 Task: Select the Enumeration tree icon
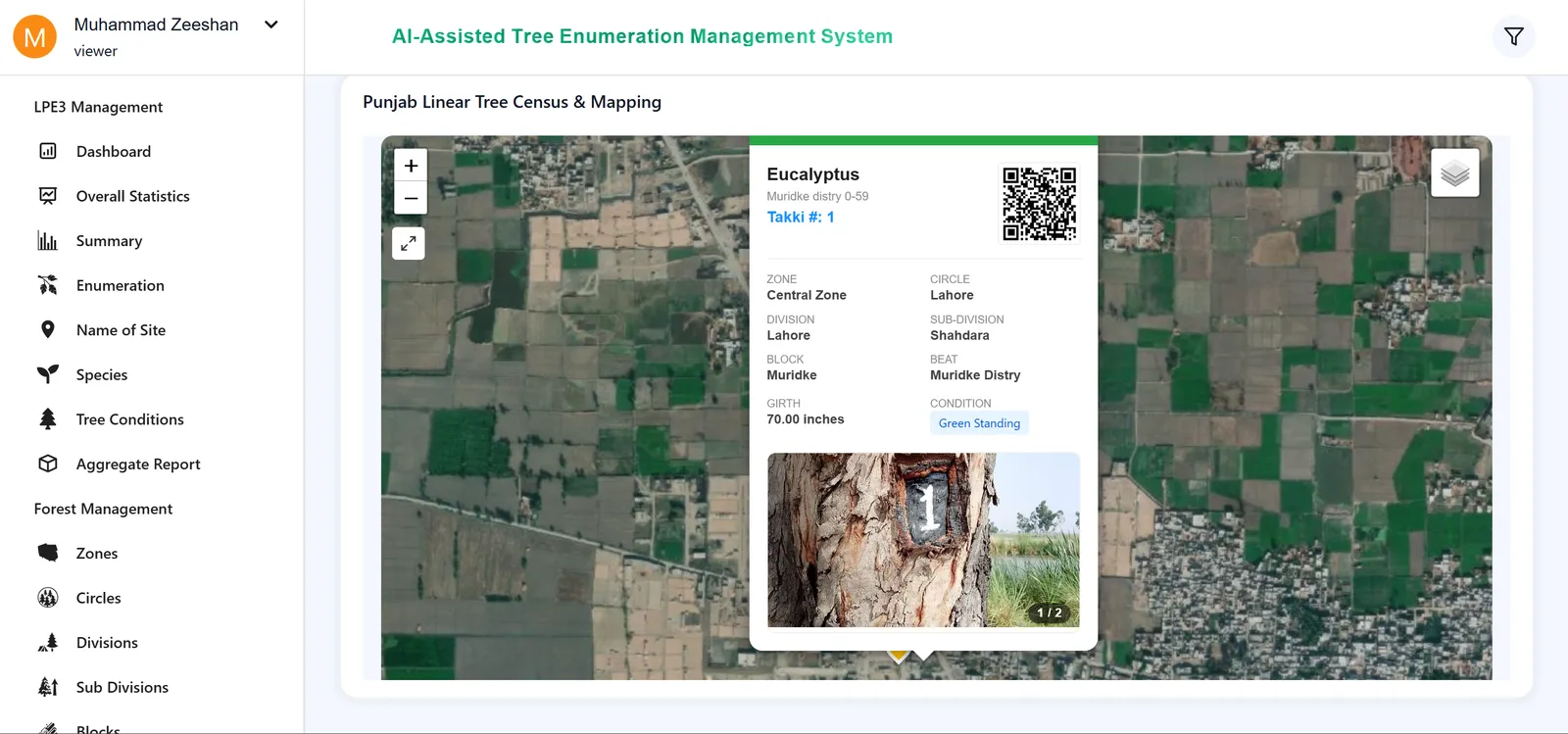coord(47,285)
